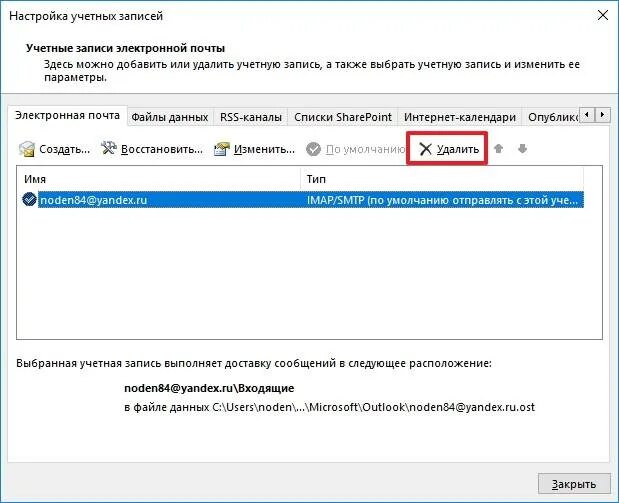Click the X icon beside Удалить
The width and height of the screenshot is (619, 503).
pos(425,149)
